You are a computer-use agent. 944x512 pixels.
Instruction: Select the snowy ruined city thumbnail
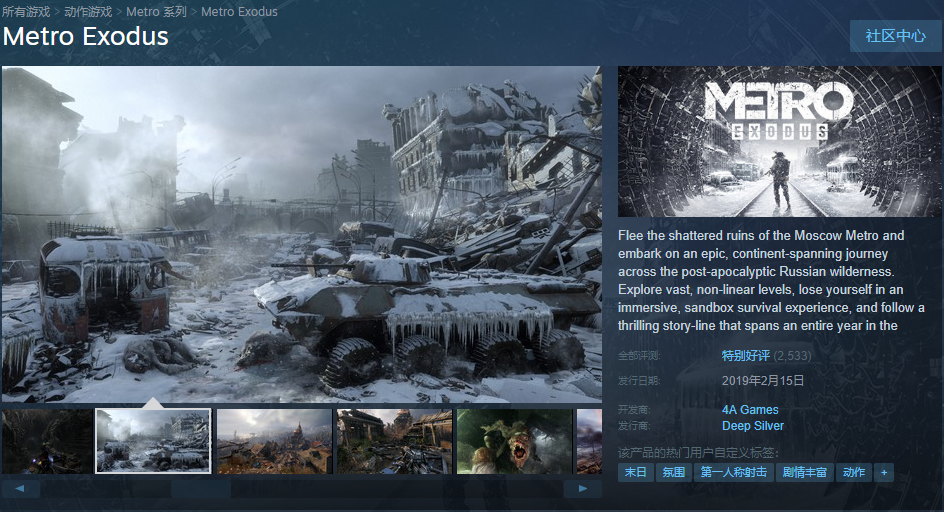point(154,442)
